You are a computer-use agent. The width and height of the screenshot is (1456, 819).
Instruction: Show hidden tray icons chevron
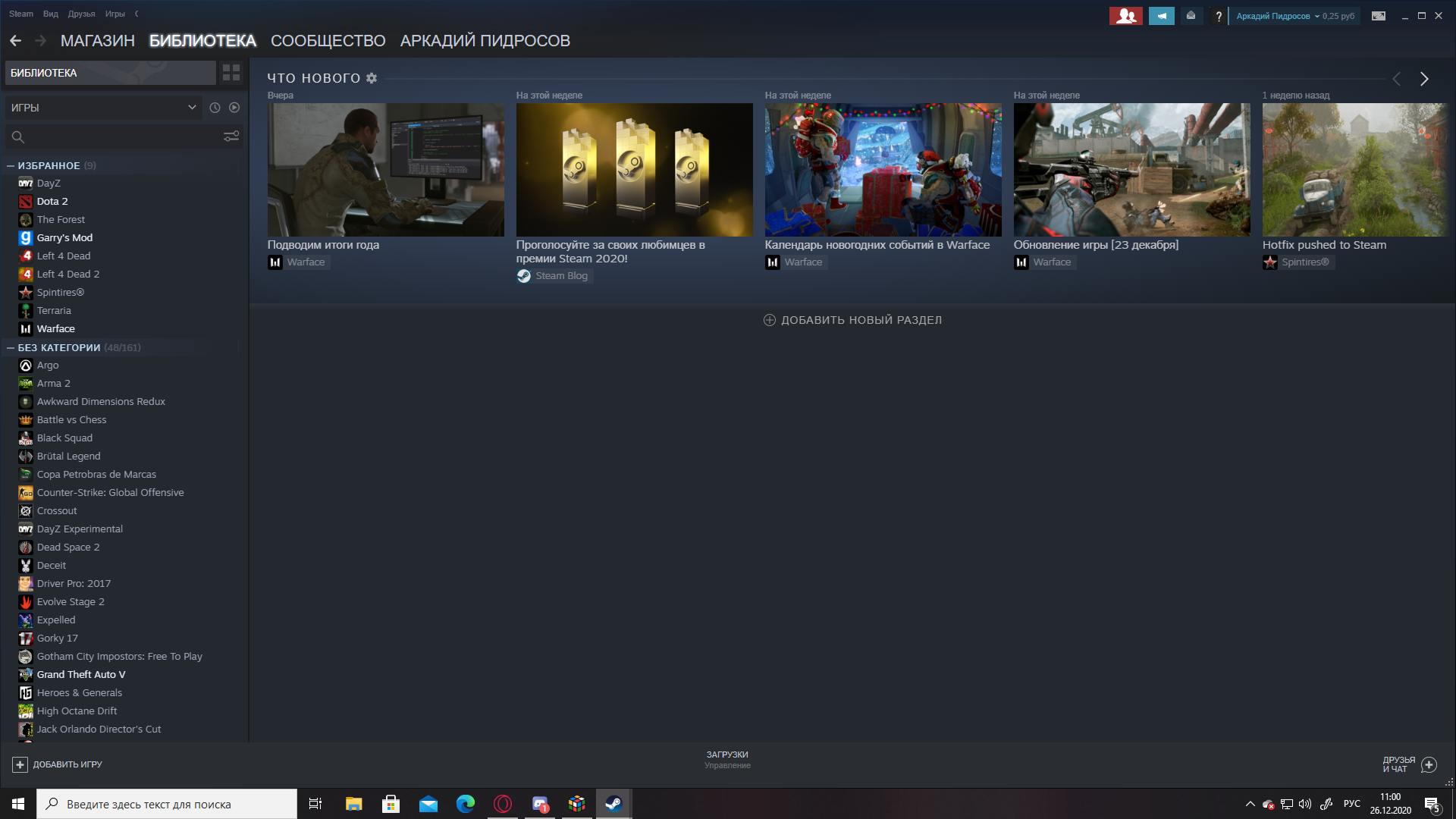(1250, 804)
